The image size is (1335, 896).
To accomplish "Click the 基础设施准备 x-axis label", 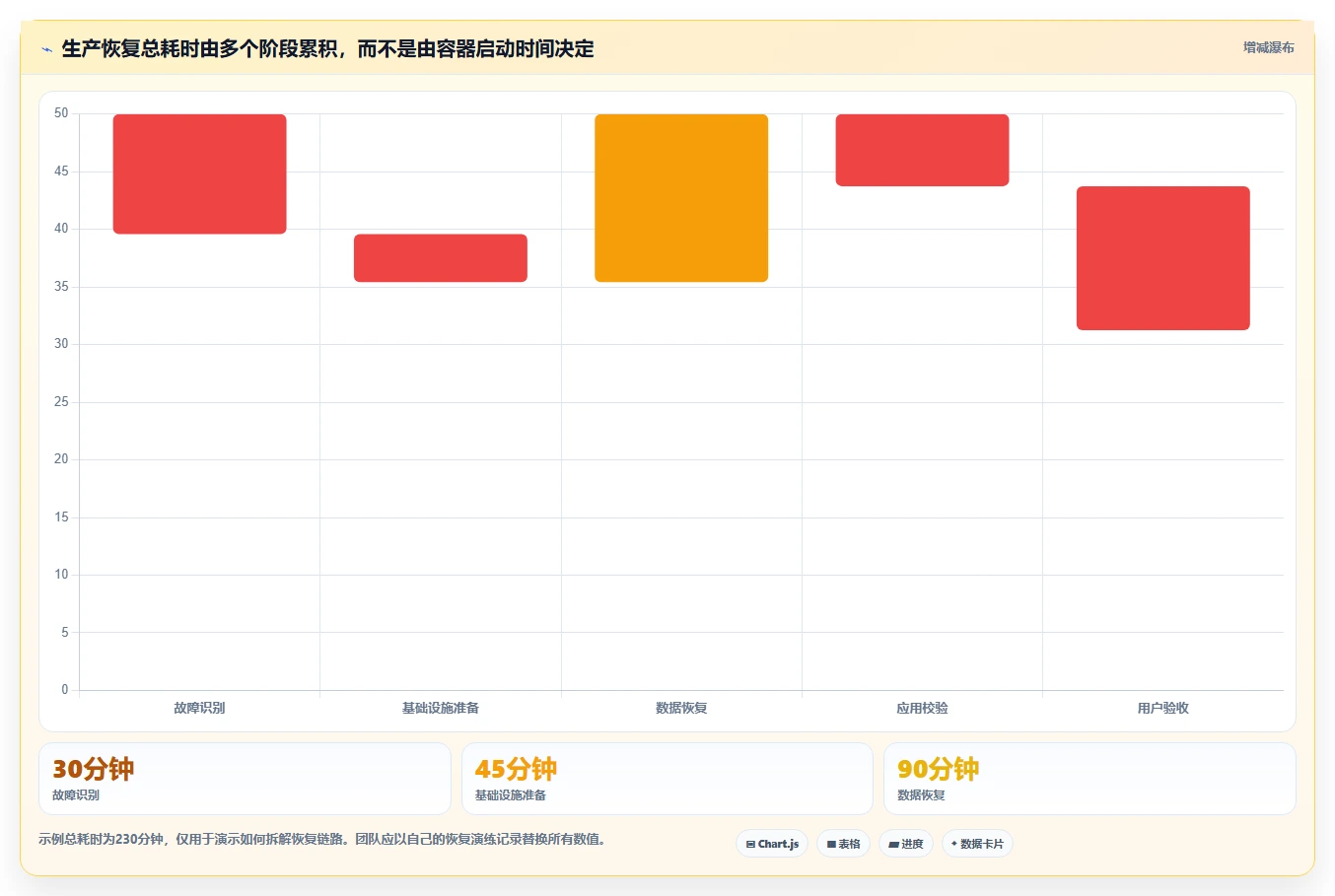I will coord(441,708).
